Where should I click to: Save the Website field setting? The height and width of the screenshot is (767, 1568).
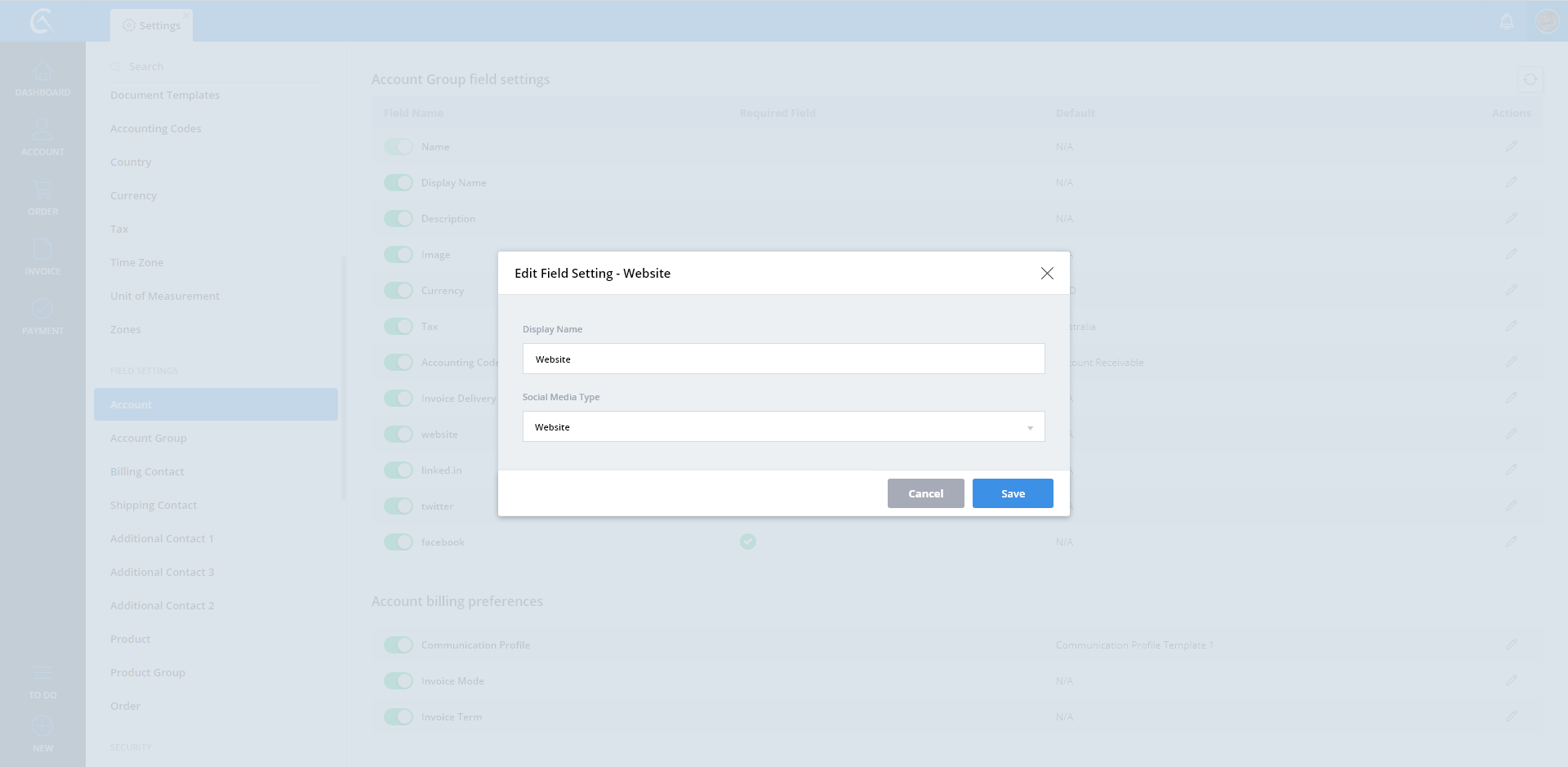(x=1012, y=493)
